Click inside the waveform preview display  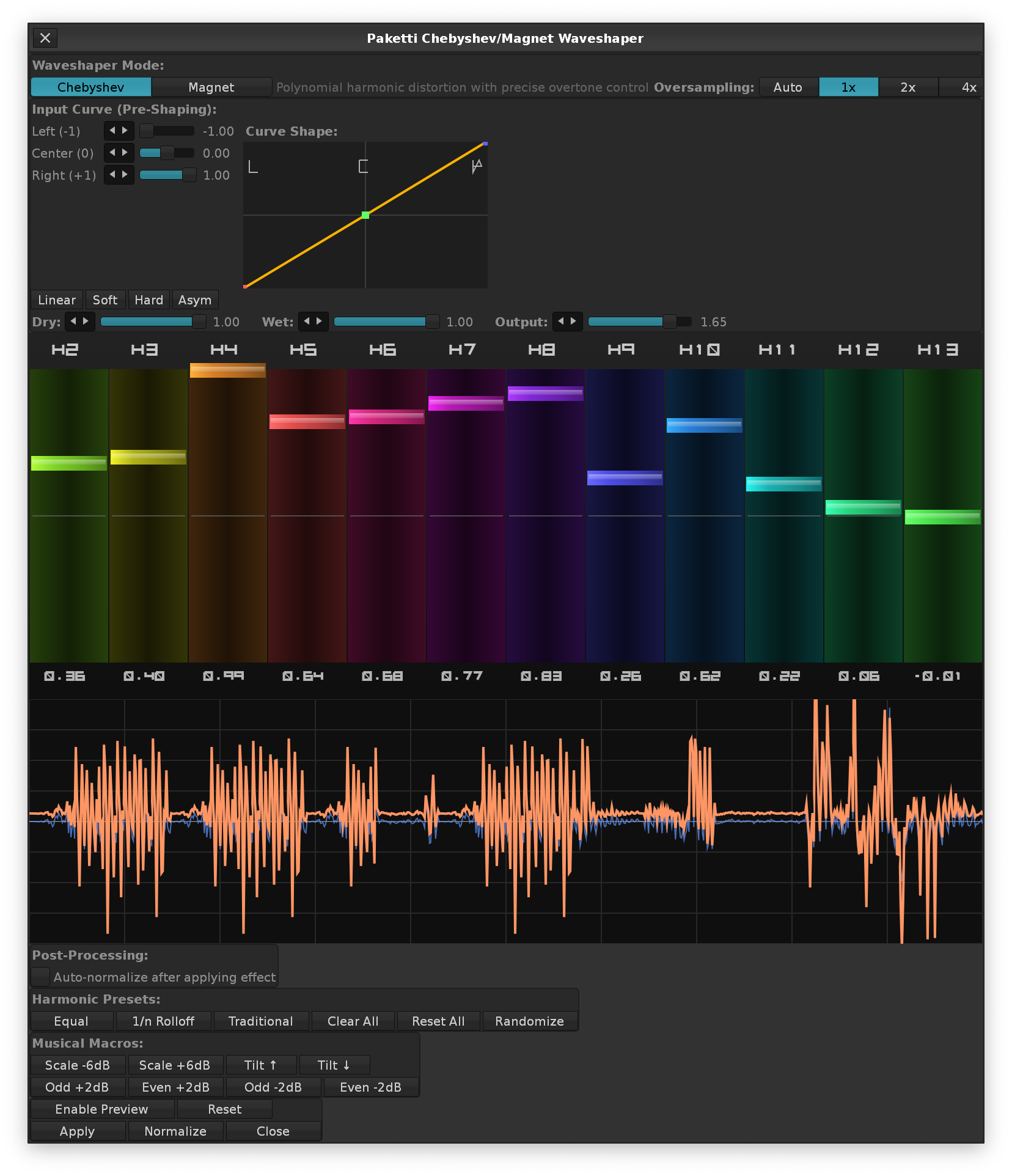pos(506,820)
